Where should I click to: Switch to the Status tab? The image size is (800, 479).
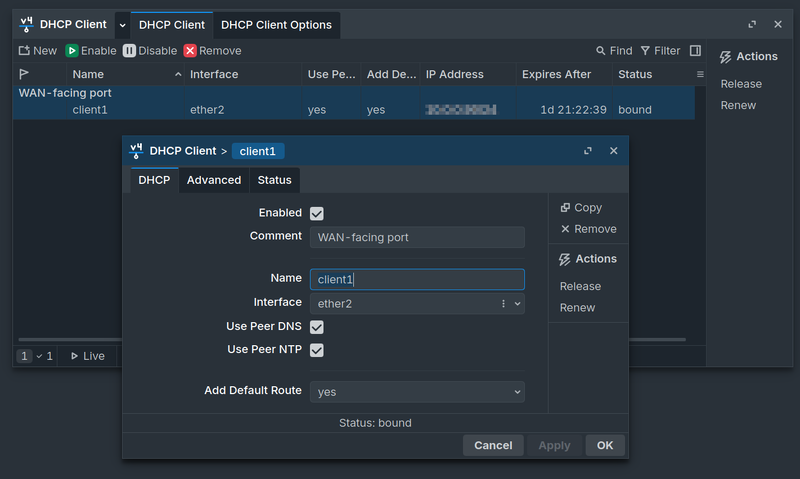(x=274, y=180)
